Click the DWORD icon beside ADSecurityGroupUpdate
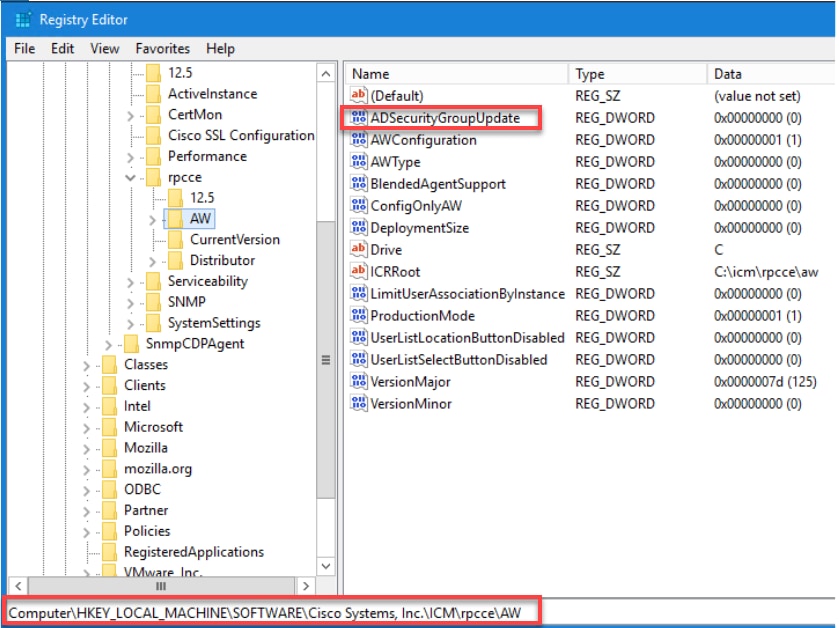The image size is (839, 628). click(x=359, y=117)
